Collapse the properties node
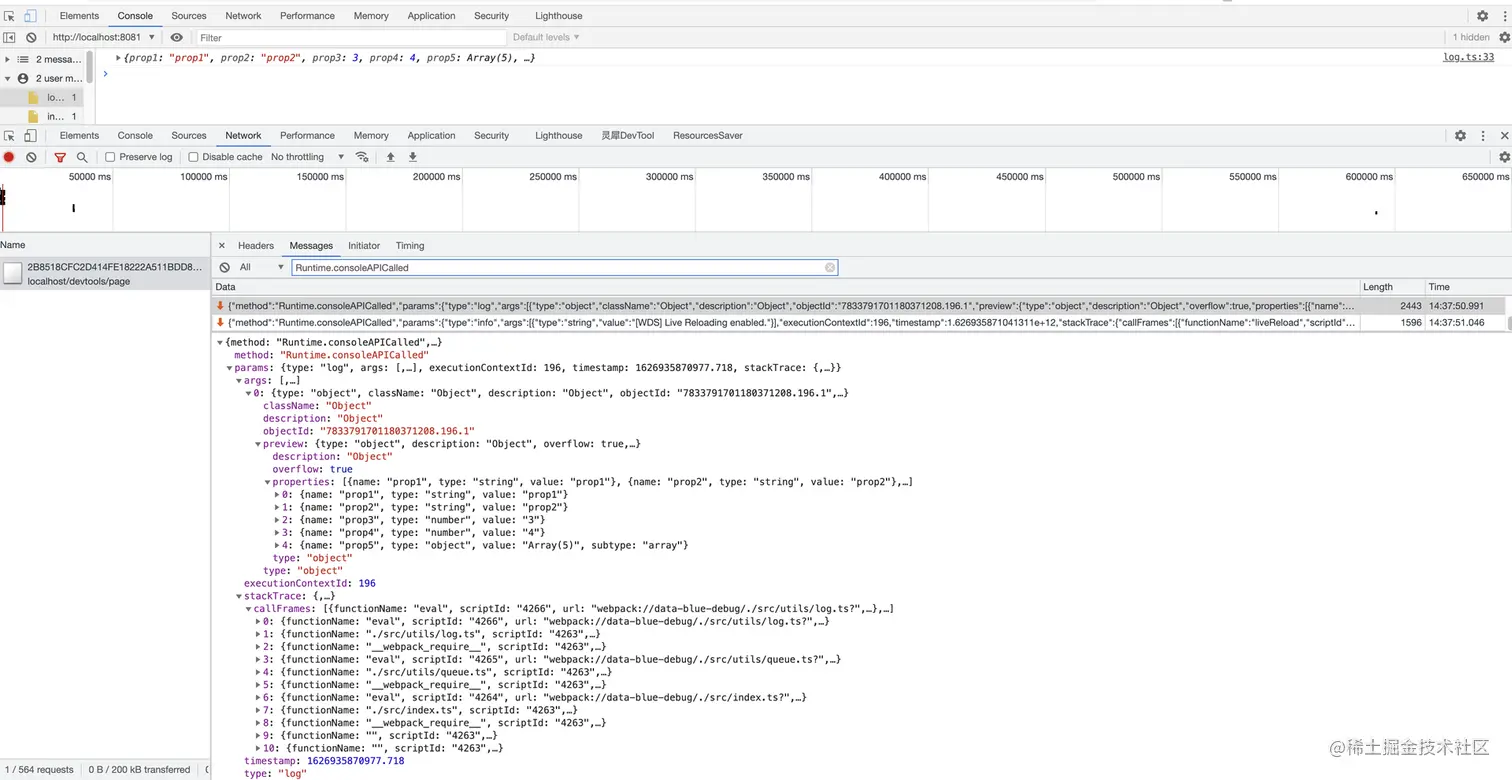 [x=267, y=482]
